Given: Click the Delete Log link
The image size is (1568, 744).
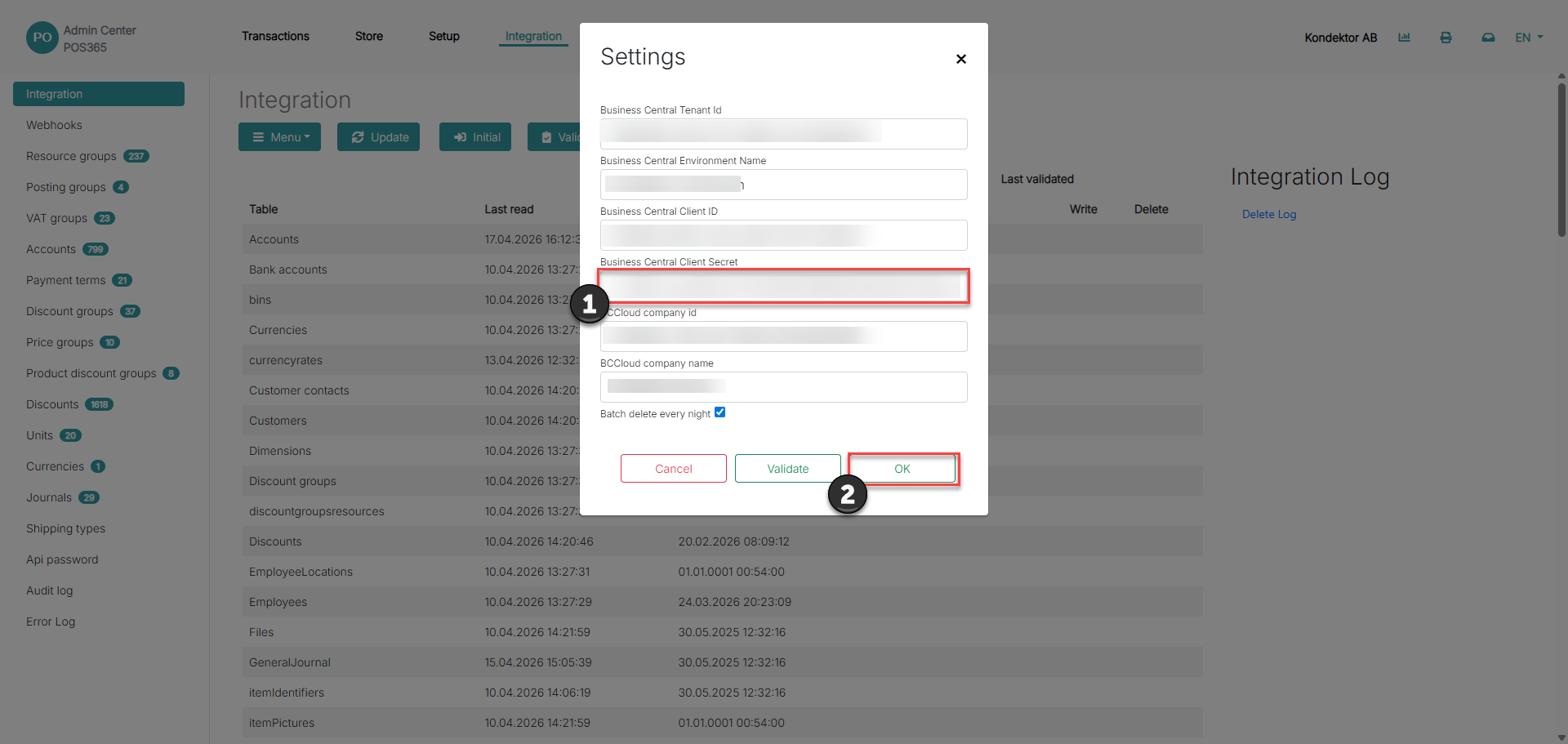Looking at the screenshot, I should tap(1269, 214).
